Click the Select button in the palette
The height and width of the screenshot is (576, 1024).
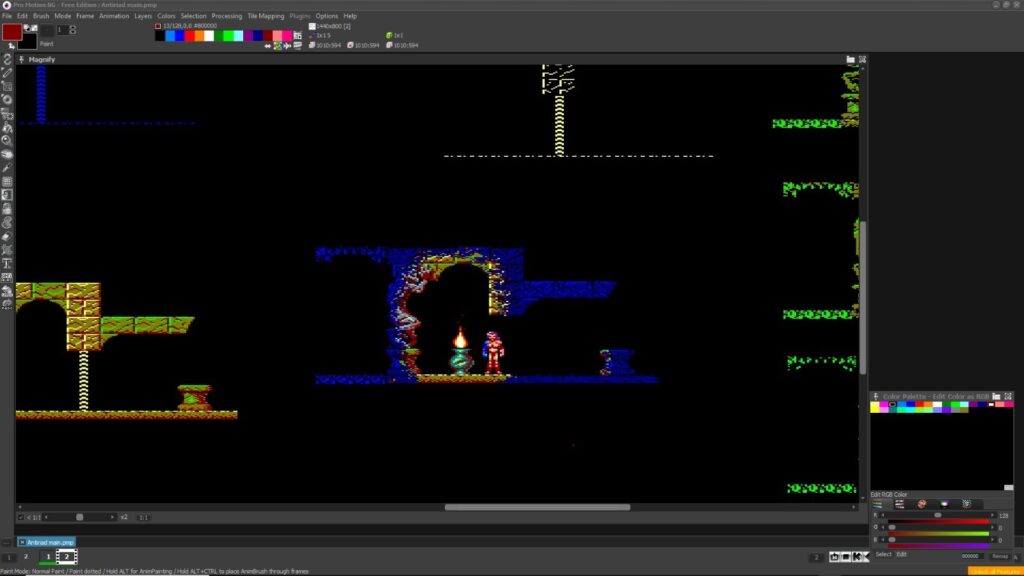(884, 554)
